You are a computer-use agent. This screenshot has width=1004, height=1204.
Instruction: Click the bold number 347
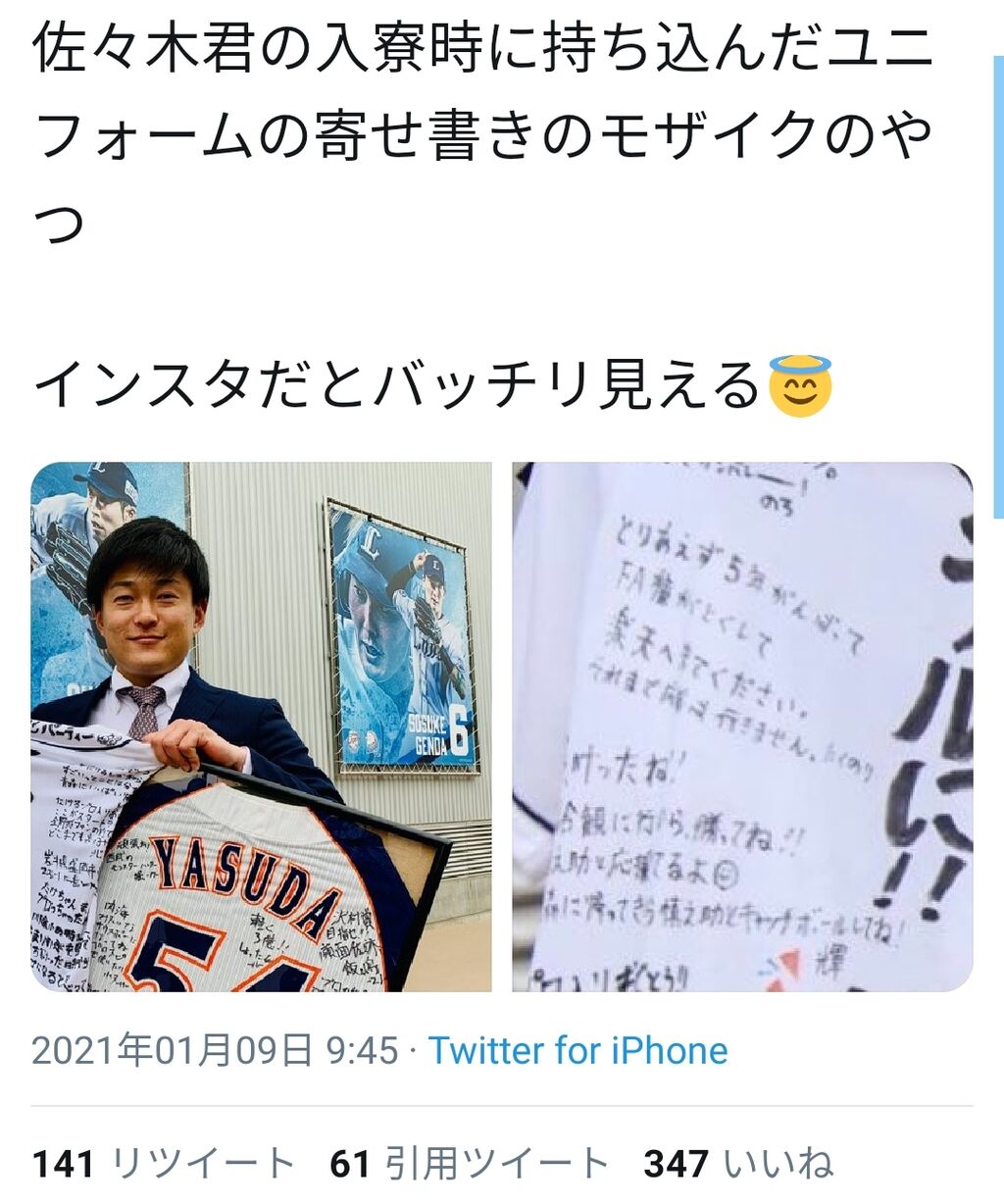tap(676, 1165)
